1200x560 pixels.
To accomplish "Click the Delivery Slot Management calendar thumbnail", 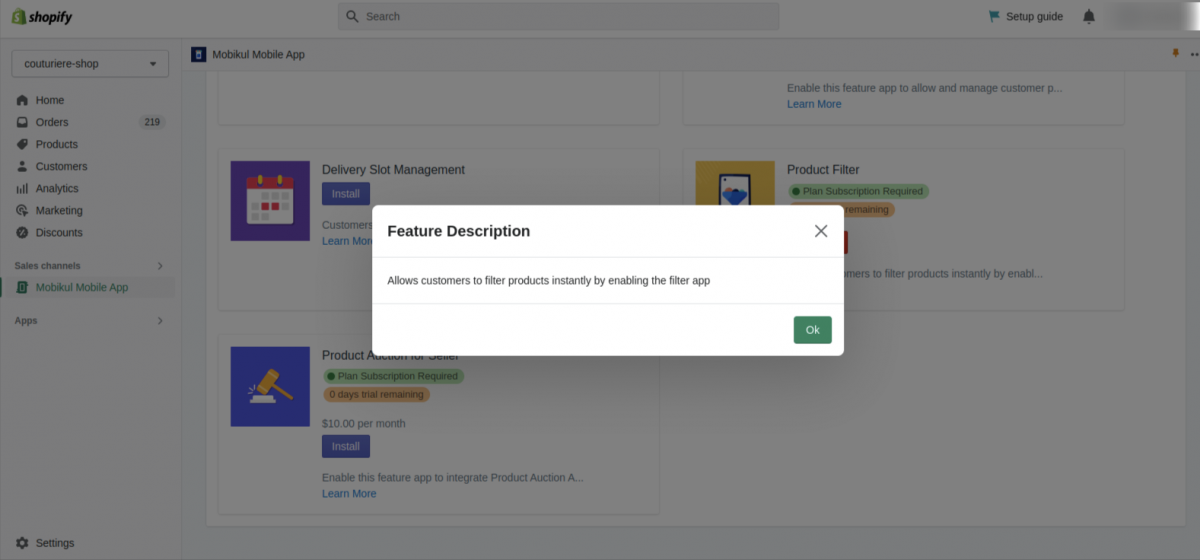I will pos(270,201).
